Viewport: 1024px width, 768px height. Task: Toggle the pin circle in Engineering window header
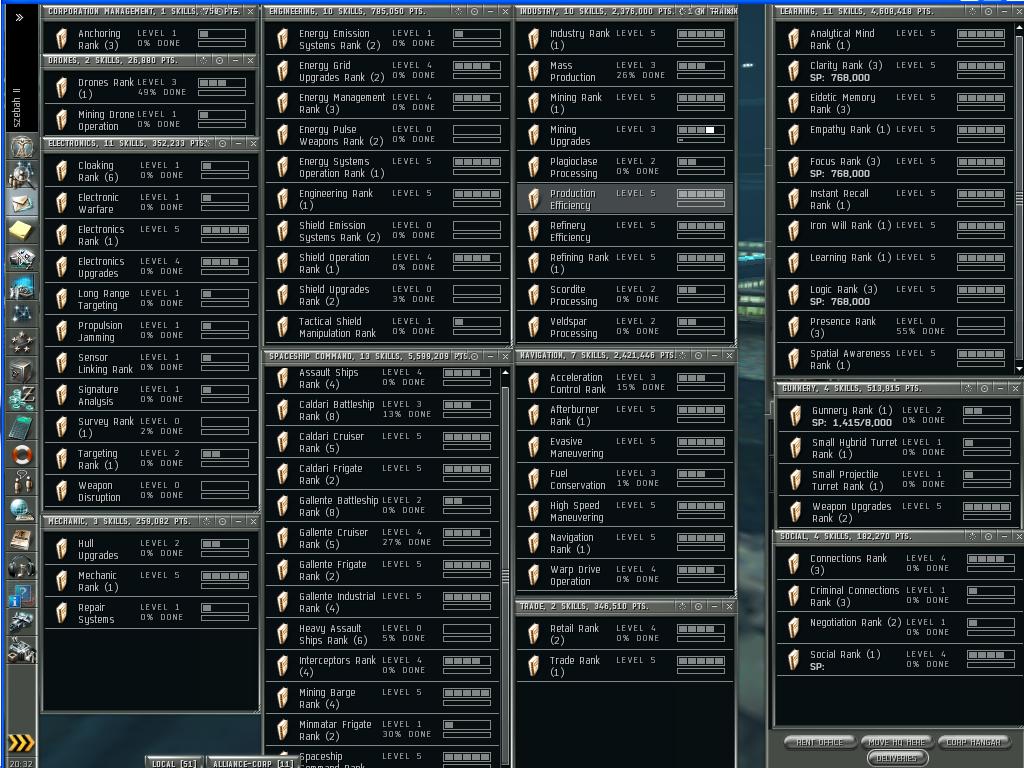click(x=474, y=11)
